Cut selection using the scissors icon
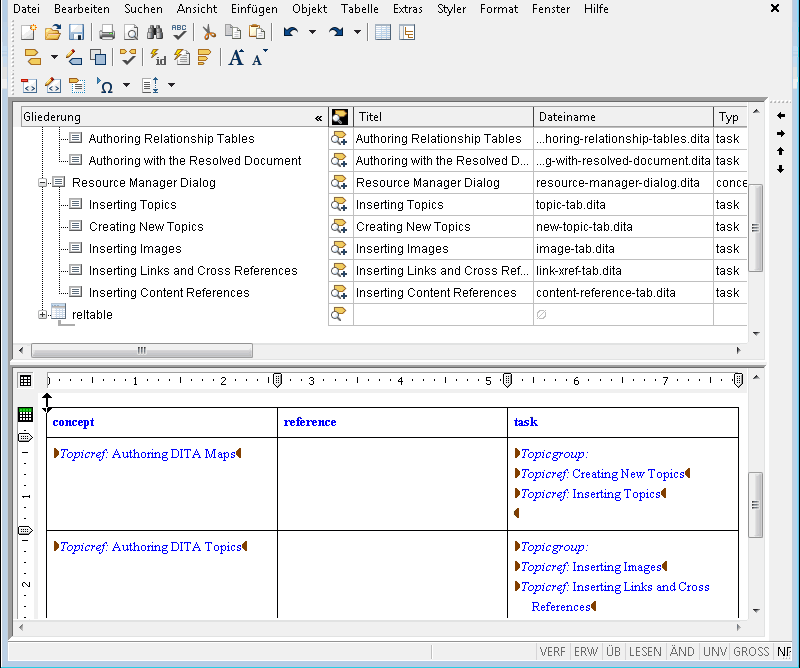The height and width of the screenshot is (668, 800). pyautogui.click(x=209, y=32)
